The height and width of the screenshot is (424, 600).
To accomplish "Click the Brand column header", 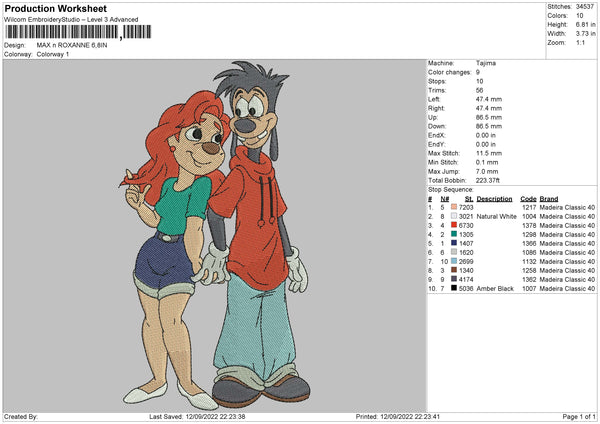I will click(x=550, y=198).
